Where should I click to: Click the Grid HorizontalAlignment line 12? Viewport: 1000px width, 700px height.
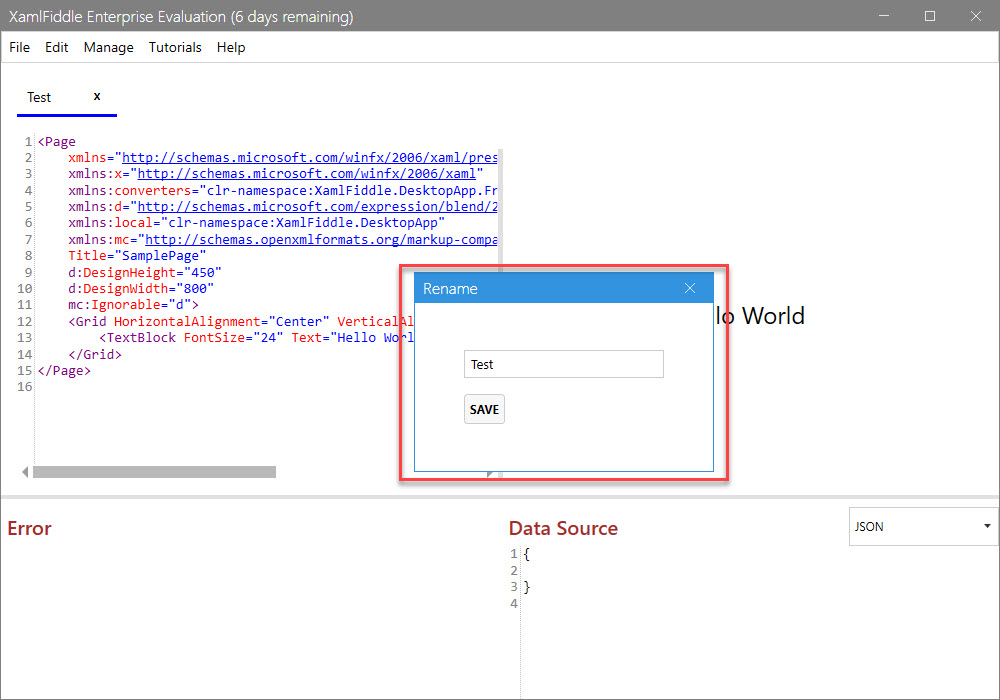tap(241, 321)
